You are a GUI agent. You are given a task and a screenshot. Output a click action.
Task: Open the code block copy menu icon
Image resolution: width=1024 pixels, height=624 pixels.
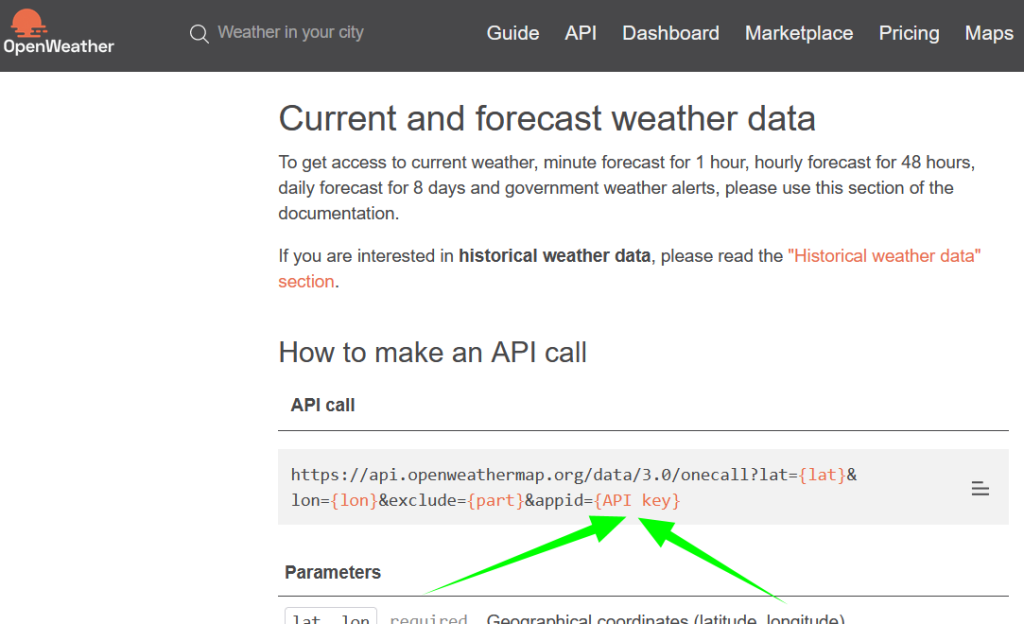pos(979,487)
